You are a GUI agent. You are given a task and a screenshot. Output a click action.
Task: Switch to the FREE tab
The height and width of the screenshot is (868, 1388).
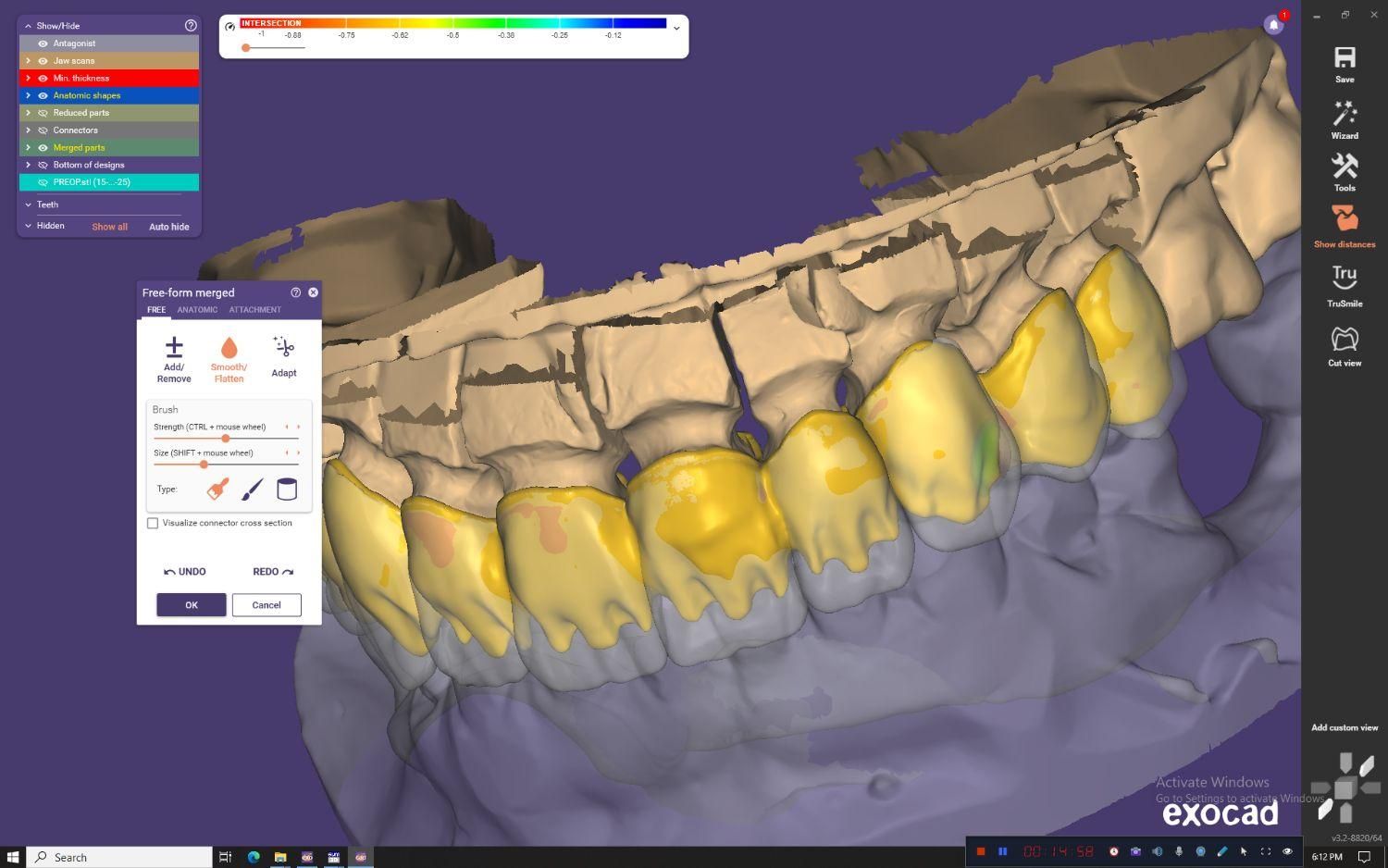coord(156,310)
